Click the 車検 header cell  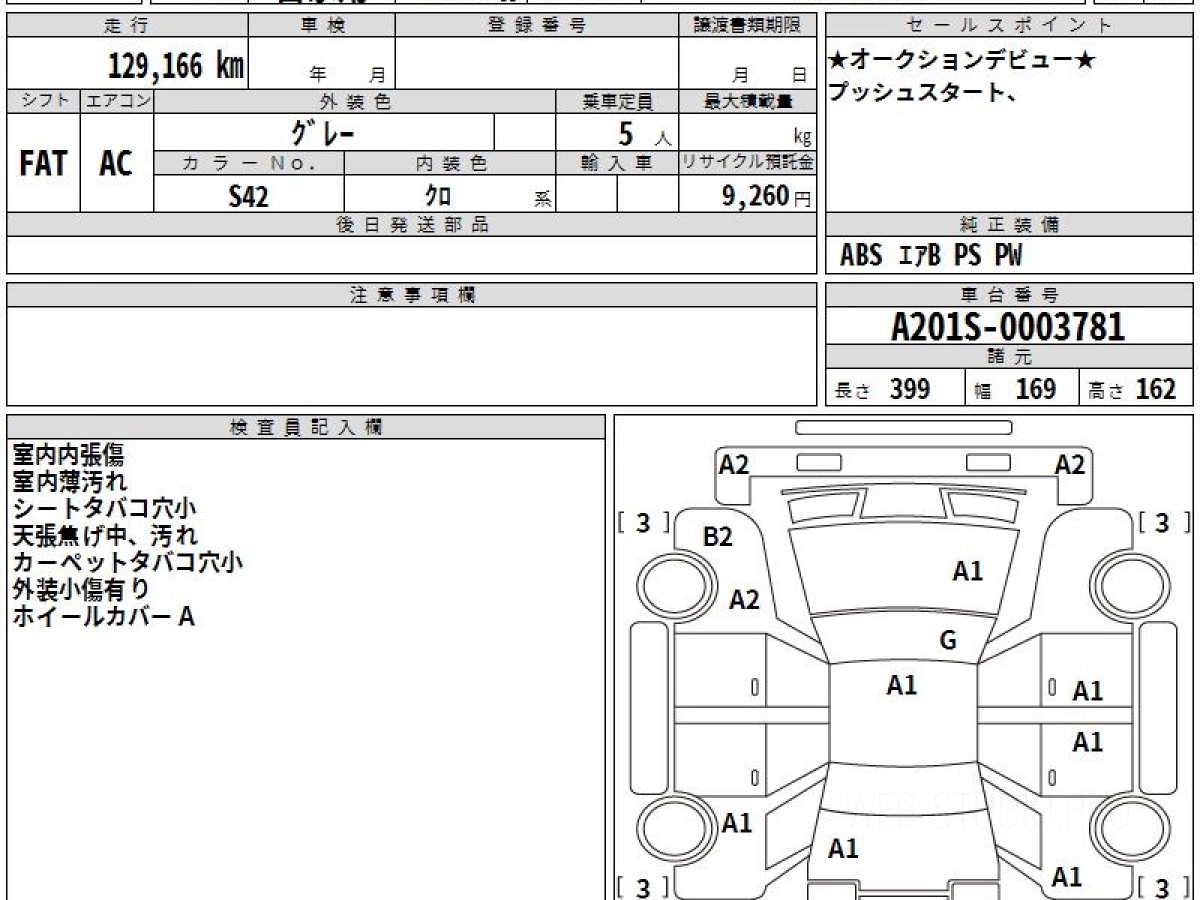322,26
